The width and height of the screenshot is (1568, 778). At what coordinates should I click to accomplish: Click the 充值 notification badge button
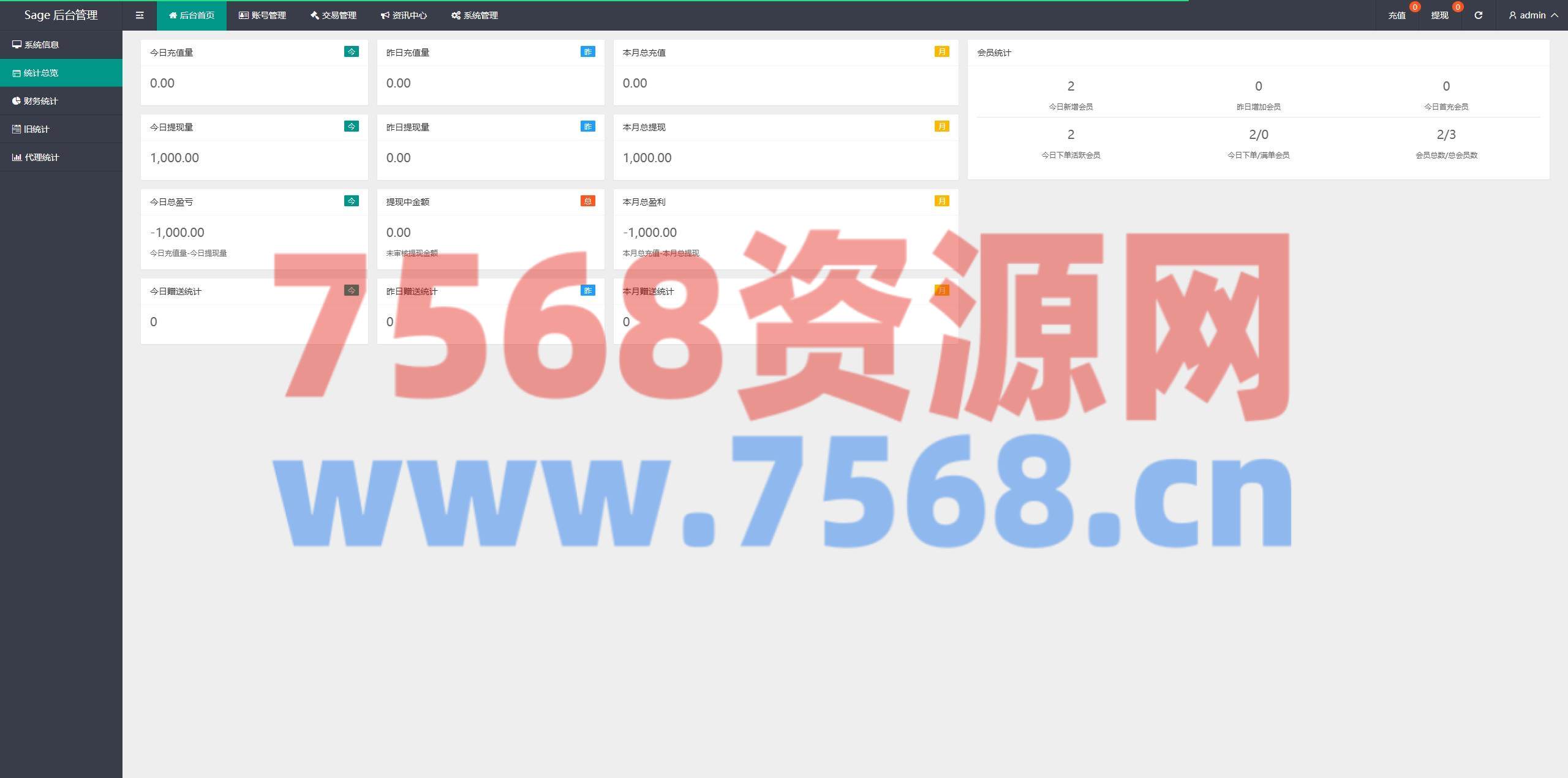(x=1396, y=15)
